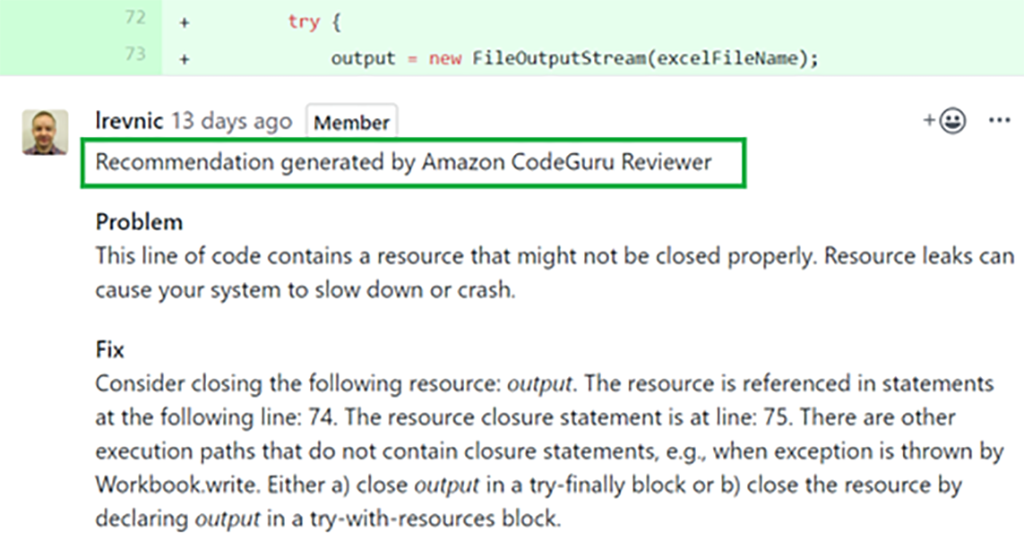The image size is (1024, 540).
Task: Click the 'Problem' heading
Action: coord(139,222)
